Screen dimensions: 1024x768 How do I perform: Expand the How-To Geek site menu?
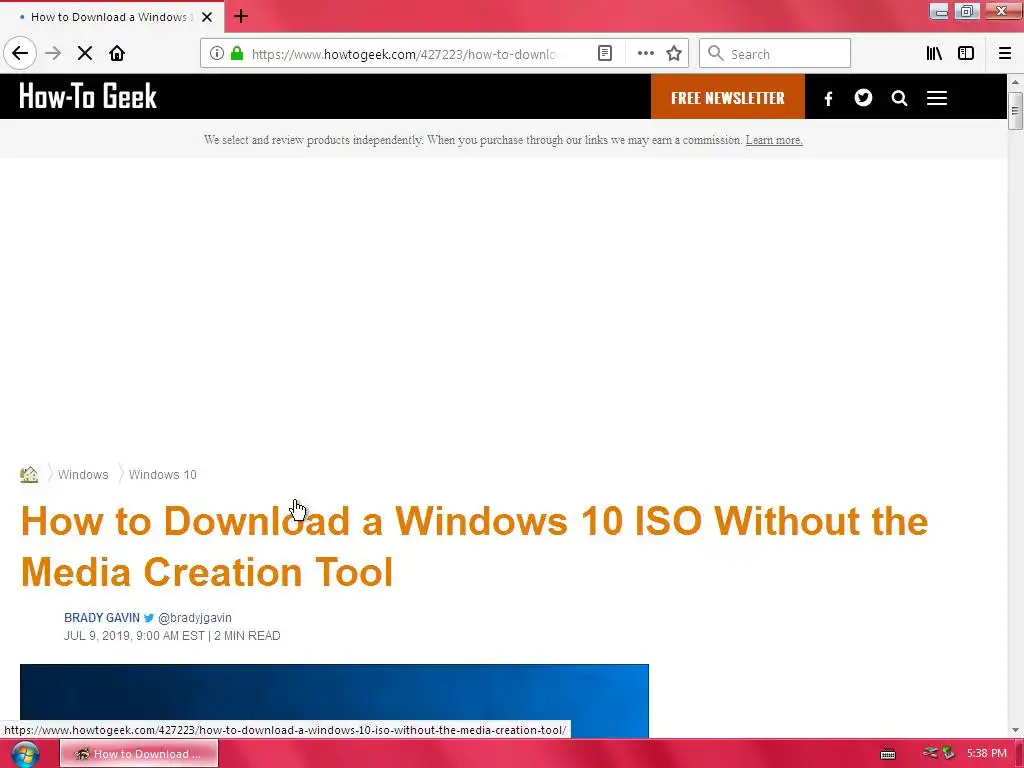click(x=936, y=98)
